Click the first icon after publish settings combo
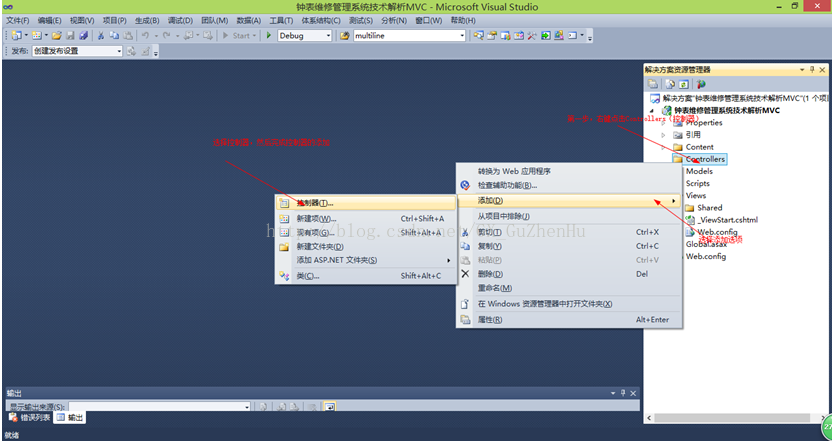832x441 pixels. click(131, 51)
